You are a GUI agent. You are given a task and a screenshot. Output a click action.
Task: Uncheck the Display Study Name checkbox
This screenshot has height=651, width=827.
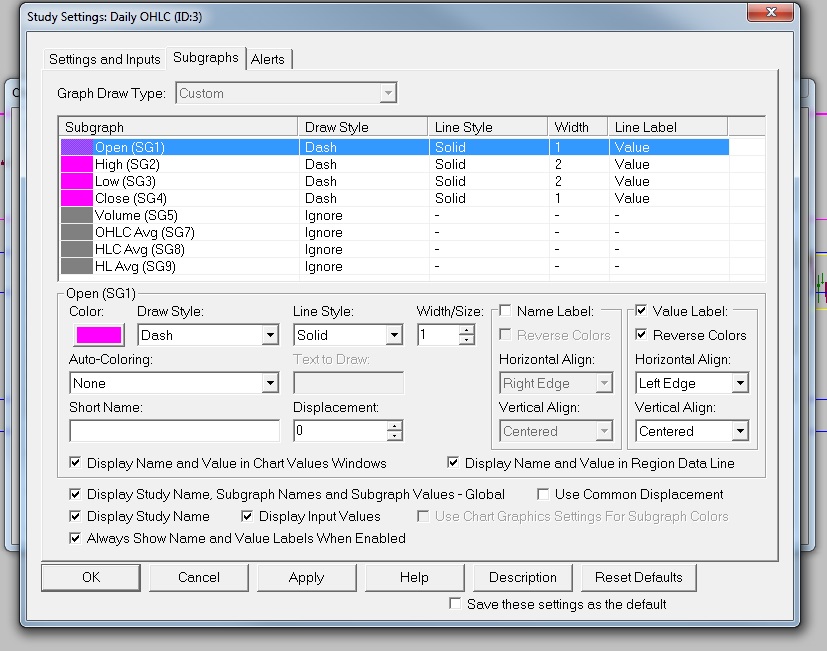click(75, 516)
